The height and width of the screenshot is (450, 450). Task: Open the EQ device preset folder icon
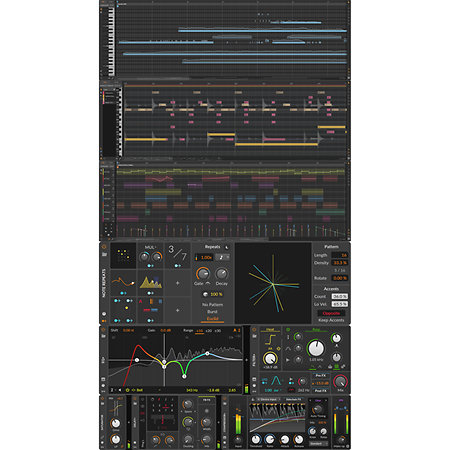[104, 336]
